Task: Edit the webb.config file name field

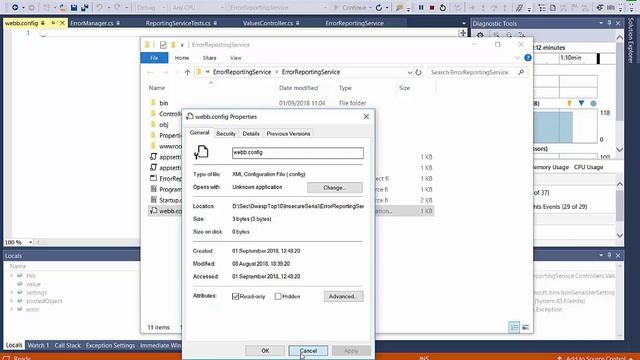Action: (x=298, y=153)
